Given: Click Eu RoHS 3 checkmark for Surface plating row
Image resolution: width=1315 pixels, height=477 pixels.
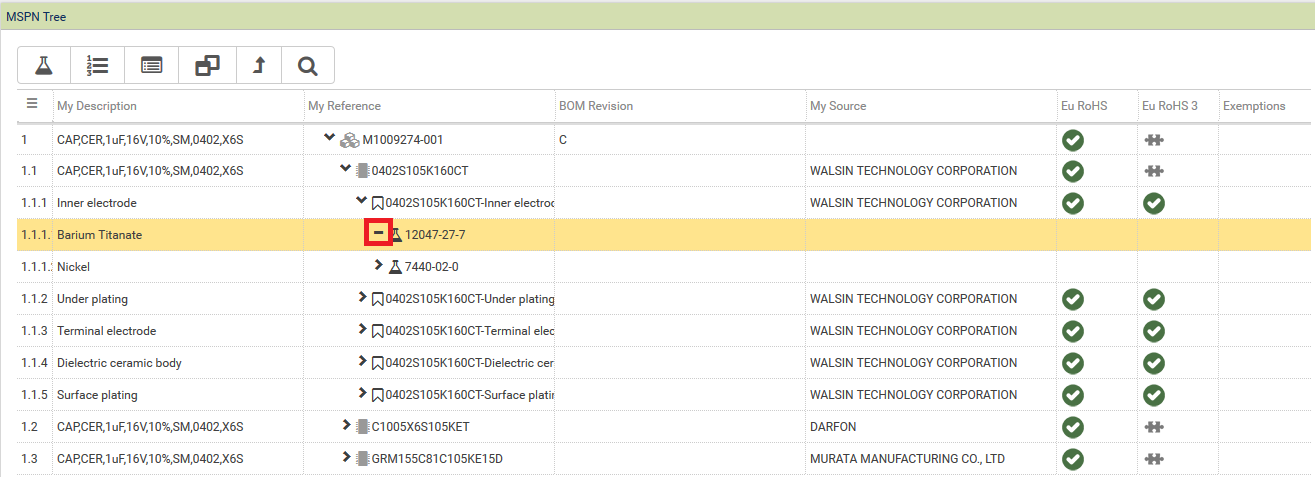Looking at the screenshot, I should pyautogui.click(x=1154, y=395).
